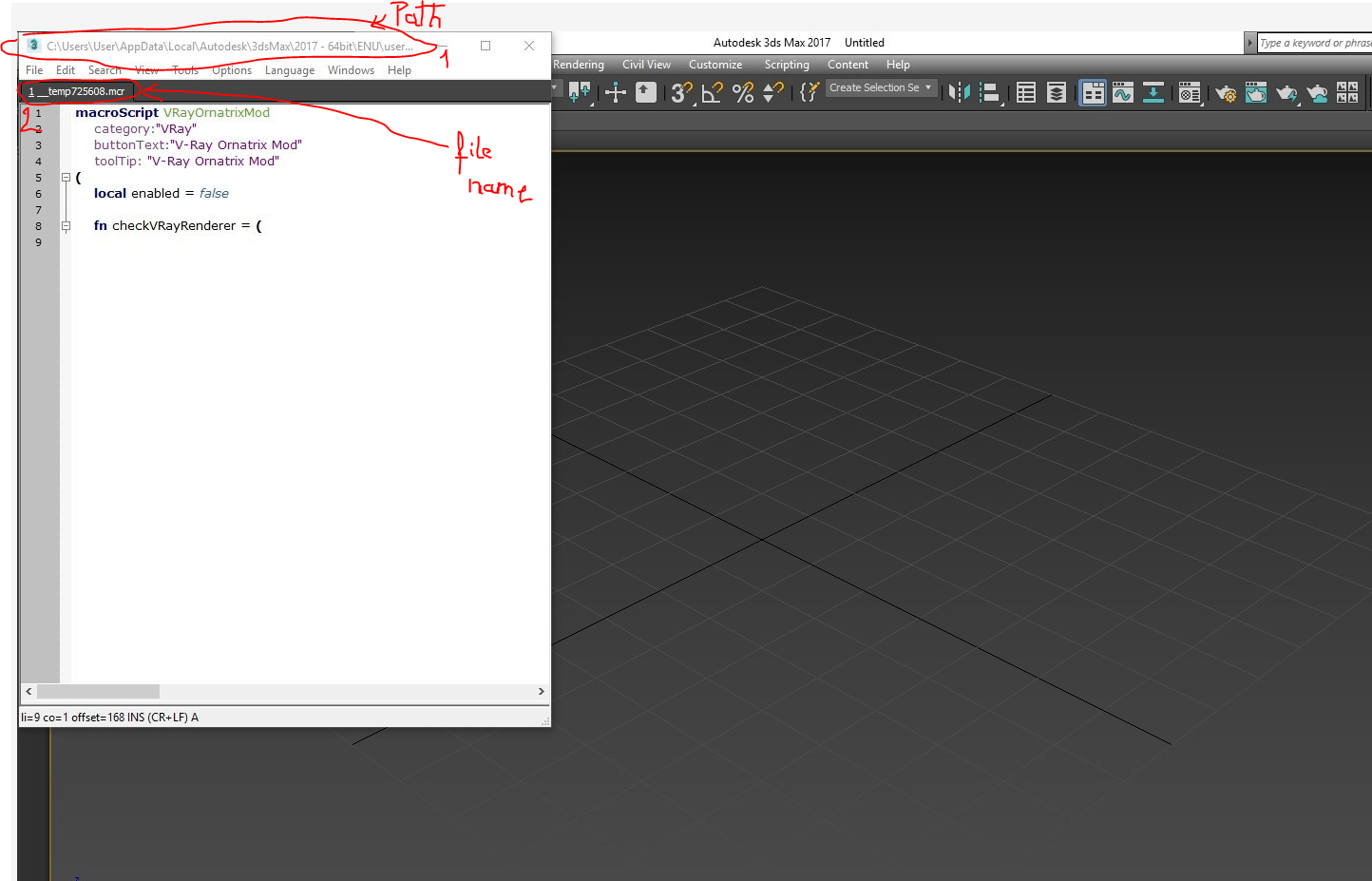Click the buttonText "V-Ray Ornatrix Mod" line
1372x881 pixels.
[x=198, y=145]
